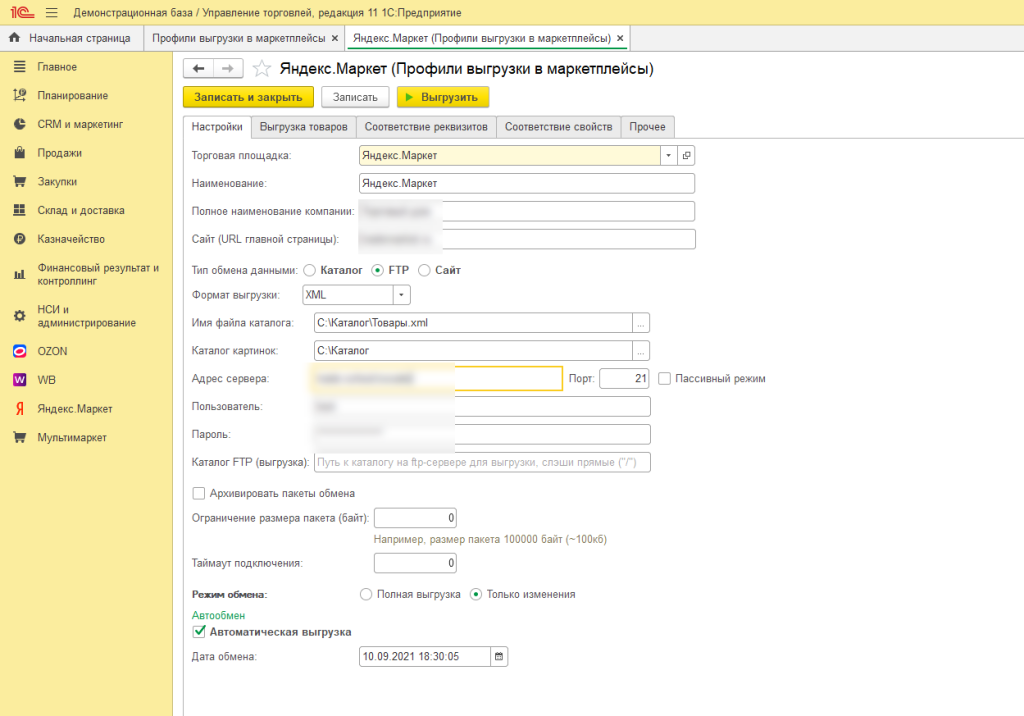Click the back navigation arrow
Image resolution: width=1024 pixels, height=716 pixels.
(198, 69)
